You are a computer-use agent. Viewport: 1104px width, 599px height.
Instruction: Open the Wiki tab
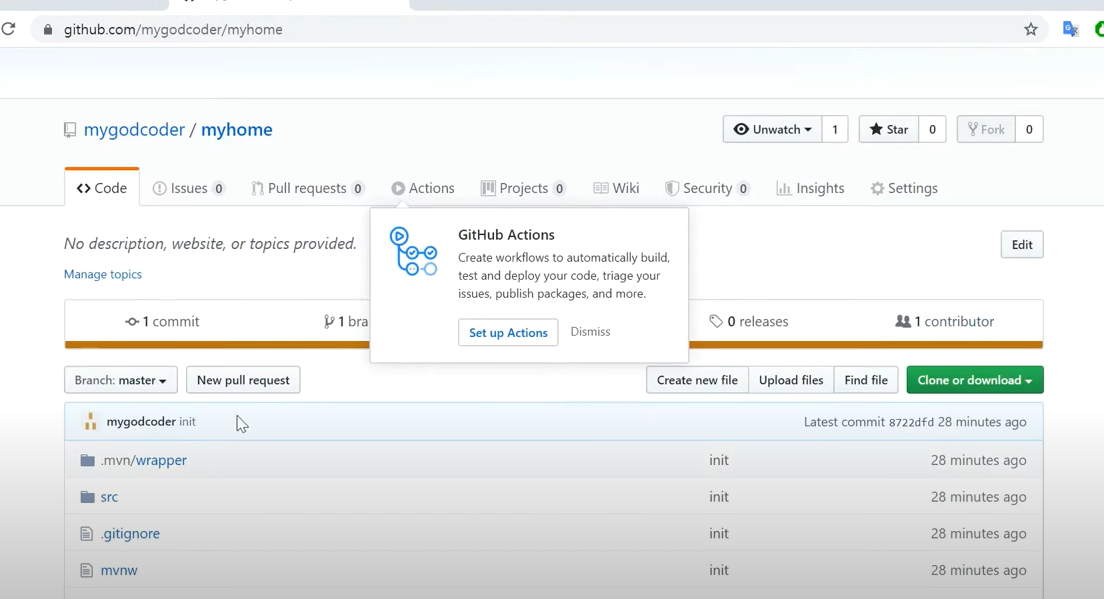[x=617, y=188]
